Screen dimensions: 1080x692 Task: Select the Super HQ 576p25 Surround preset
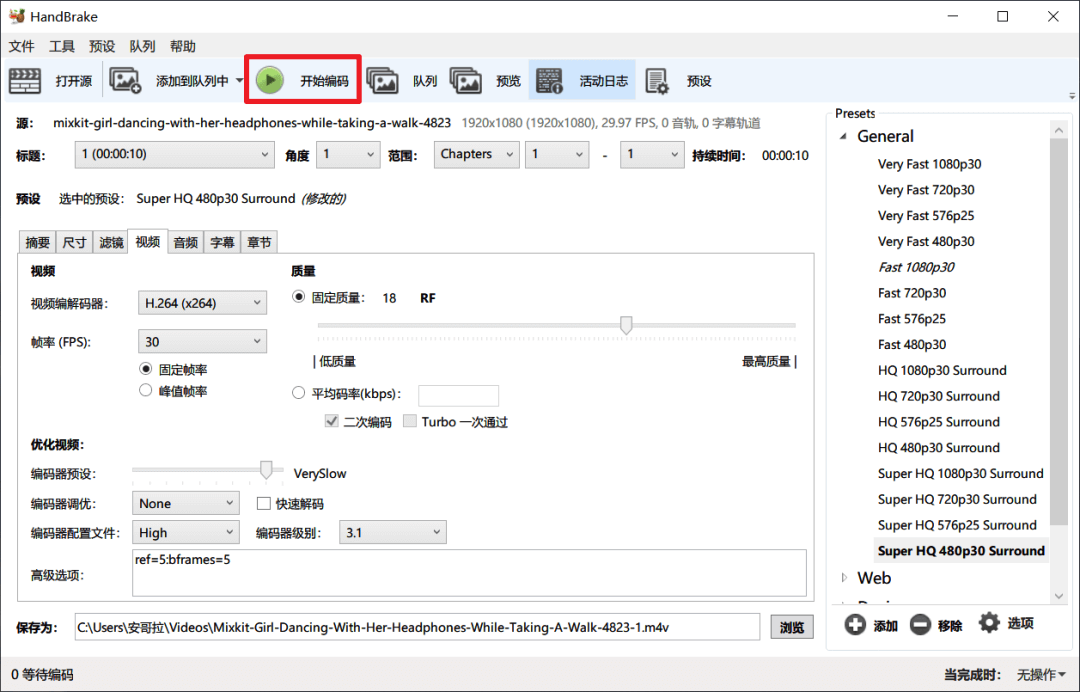pyautogui.click(x=957, y=525)
